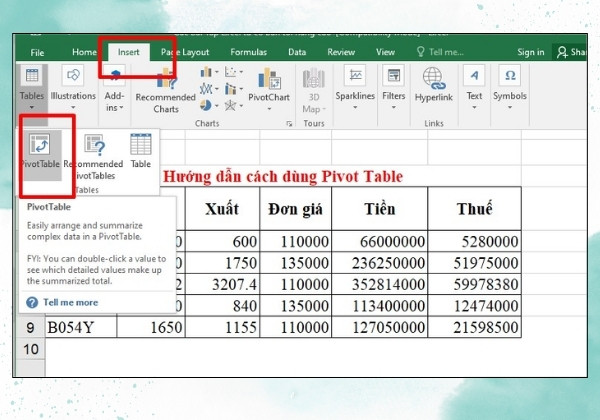Select the Insert ribbon tab
600x420 pixels.
pyautogui.click(x=129, y=52)
